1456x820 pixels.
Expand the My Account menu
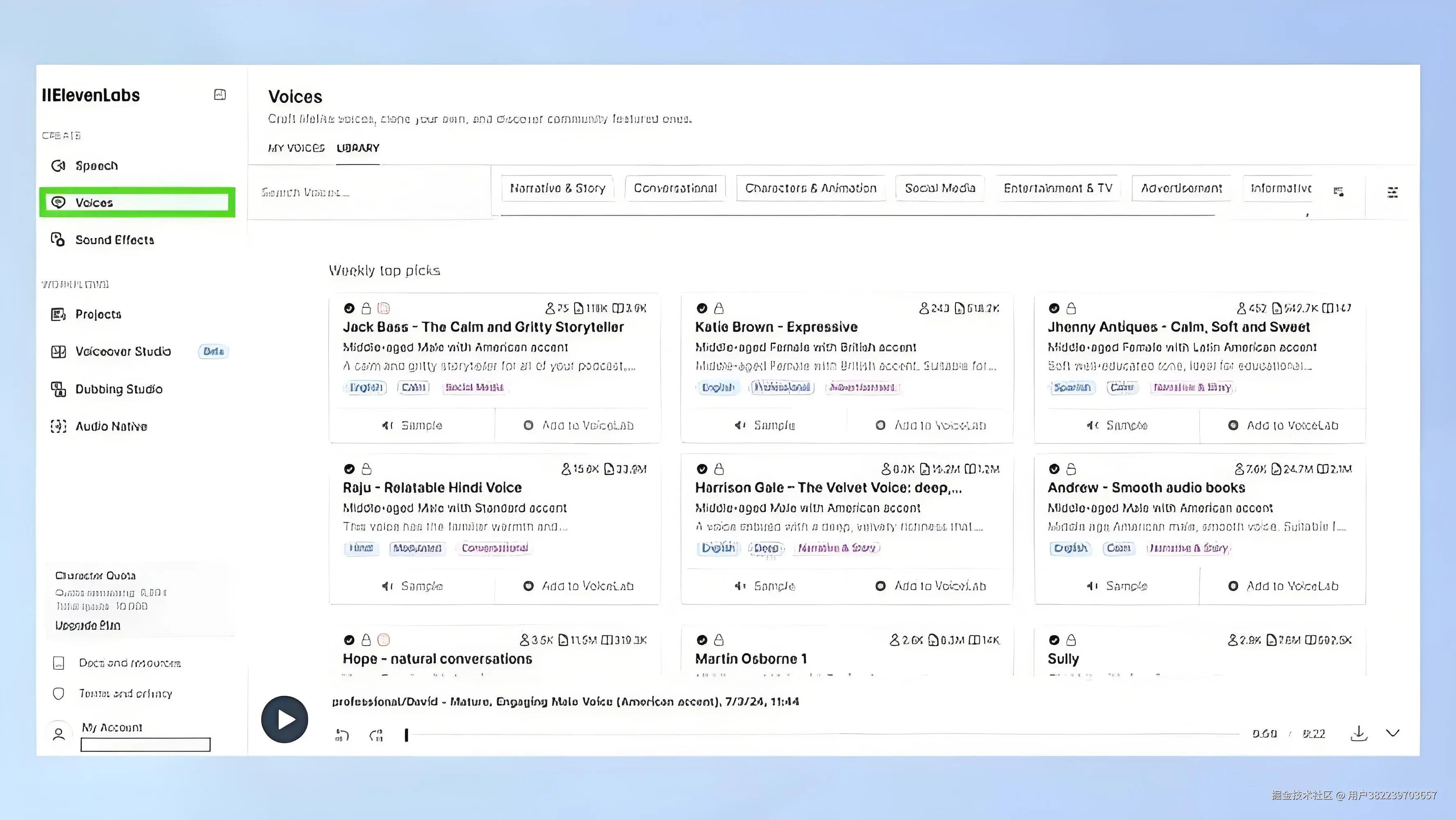click(112, 728)
